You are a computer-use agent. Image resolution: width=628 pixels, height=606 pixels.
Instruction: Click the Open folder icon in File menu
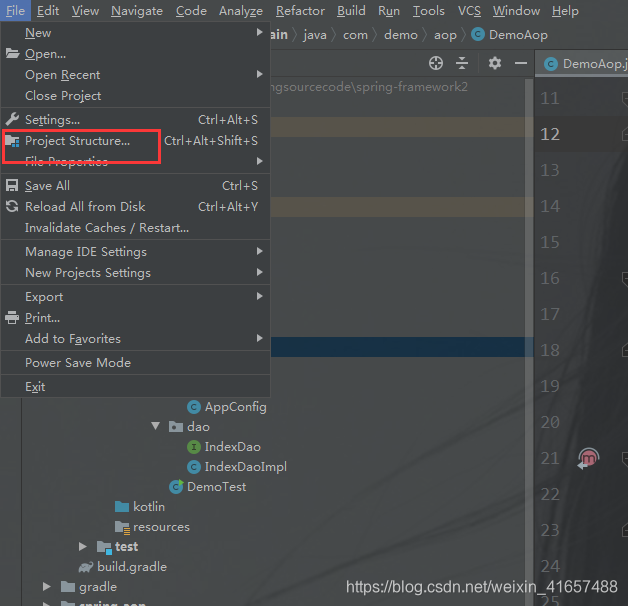click(12, 53)
